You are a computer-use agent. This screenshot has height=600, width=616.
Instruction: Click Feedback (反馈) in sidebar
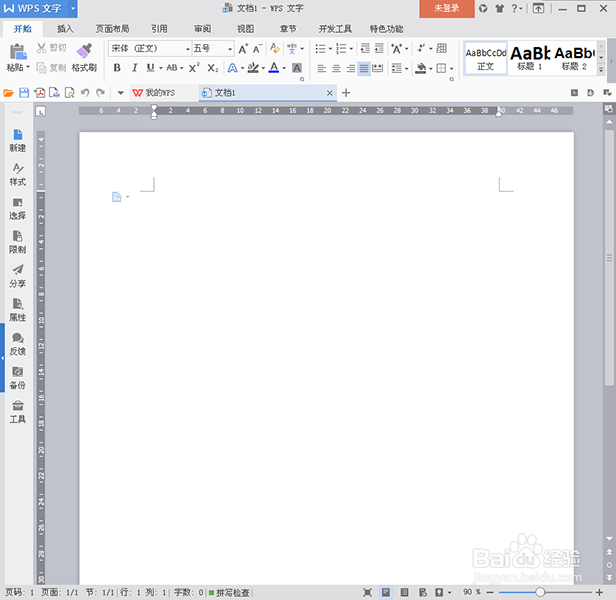click(18, 344)
